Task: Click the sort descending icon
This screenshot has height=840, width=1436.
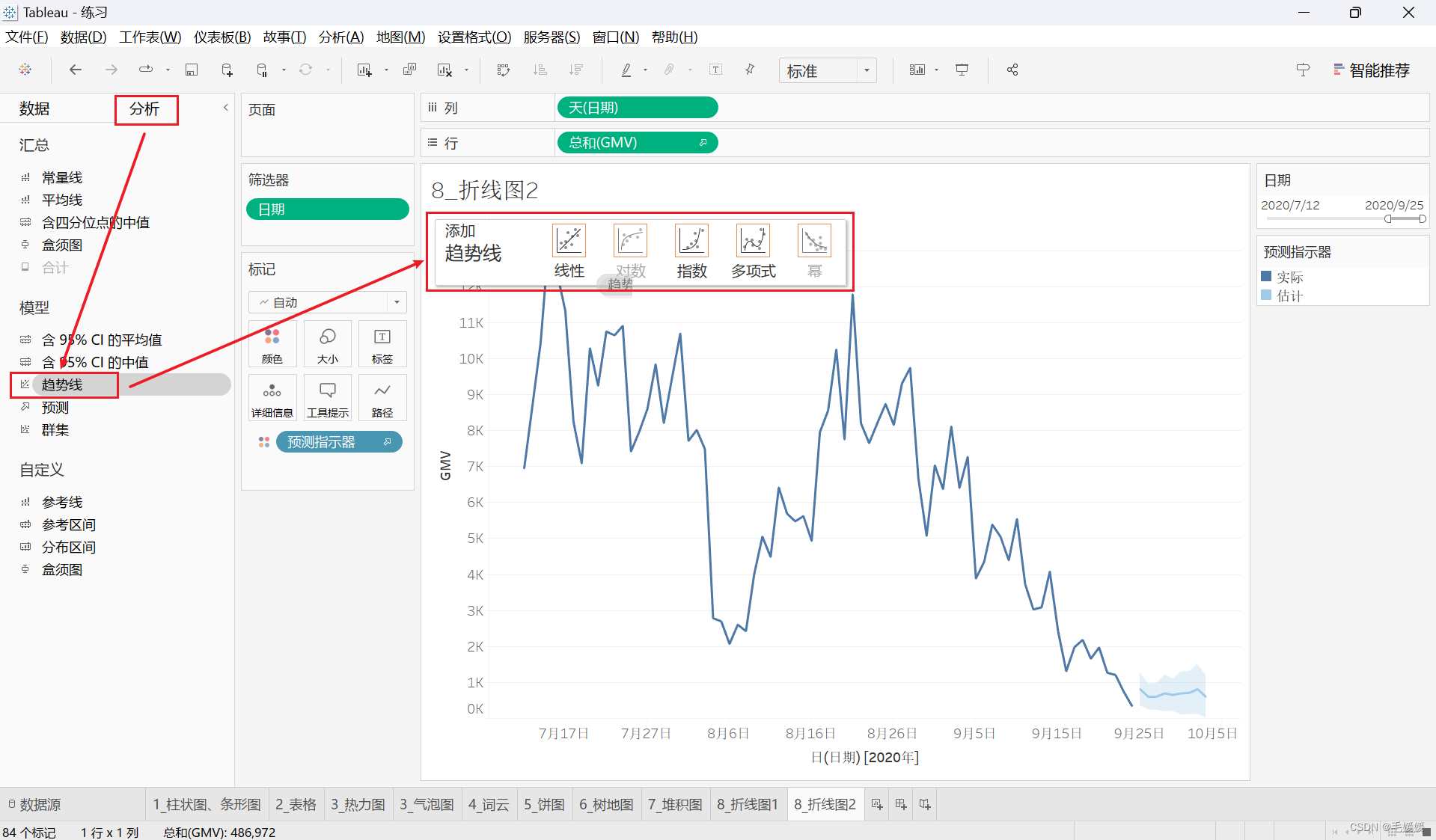Action: tap(575, 70)
